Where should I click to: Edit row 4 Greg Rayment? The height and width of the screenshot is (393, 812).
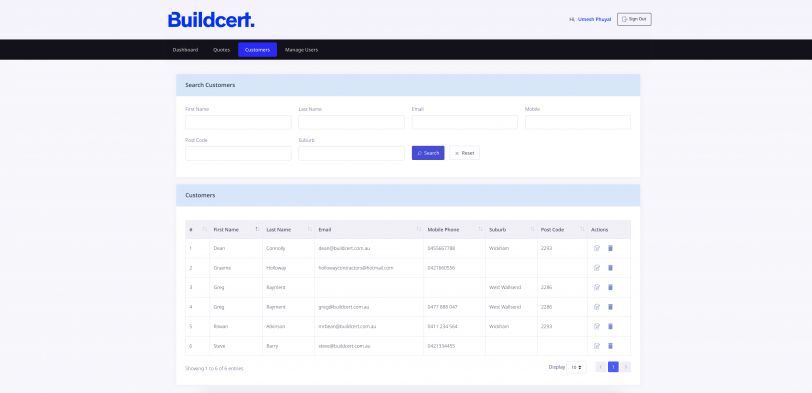(597, 307)
